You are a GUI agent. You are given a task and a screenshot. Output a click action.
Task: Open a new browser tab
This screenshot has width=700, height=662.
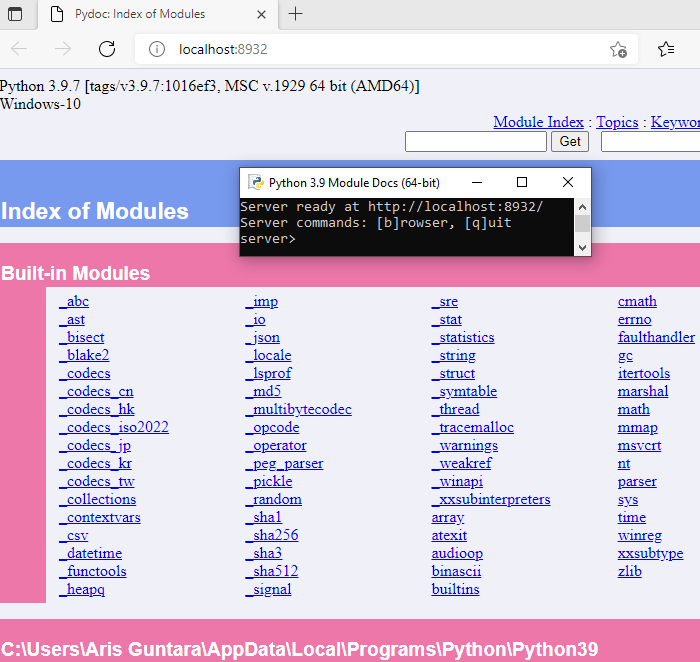point(295,14)
